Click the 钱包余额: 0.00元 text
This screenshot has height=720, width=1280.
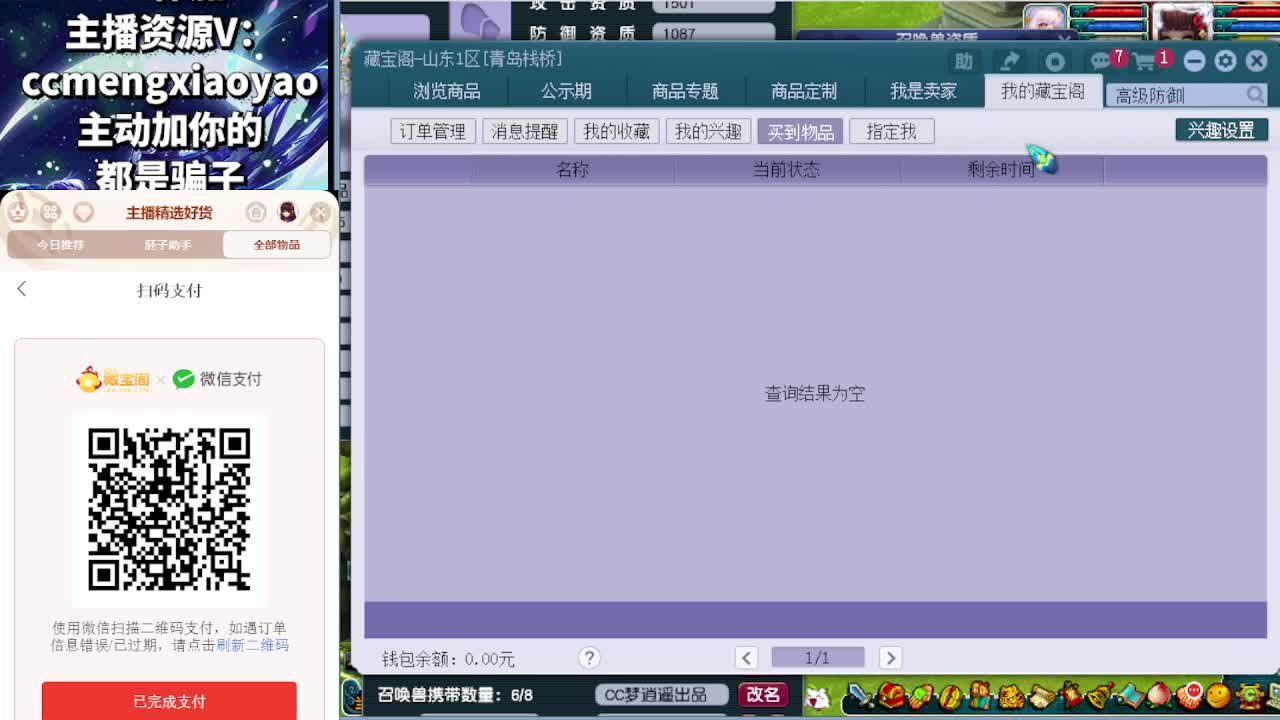[448, 659]
